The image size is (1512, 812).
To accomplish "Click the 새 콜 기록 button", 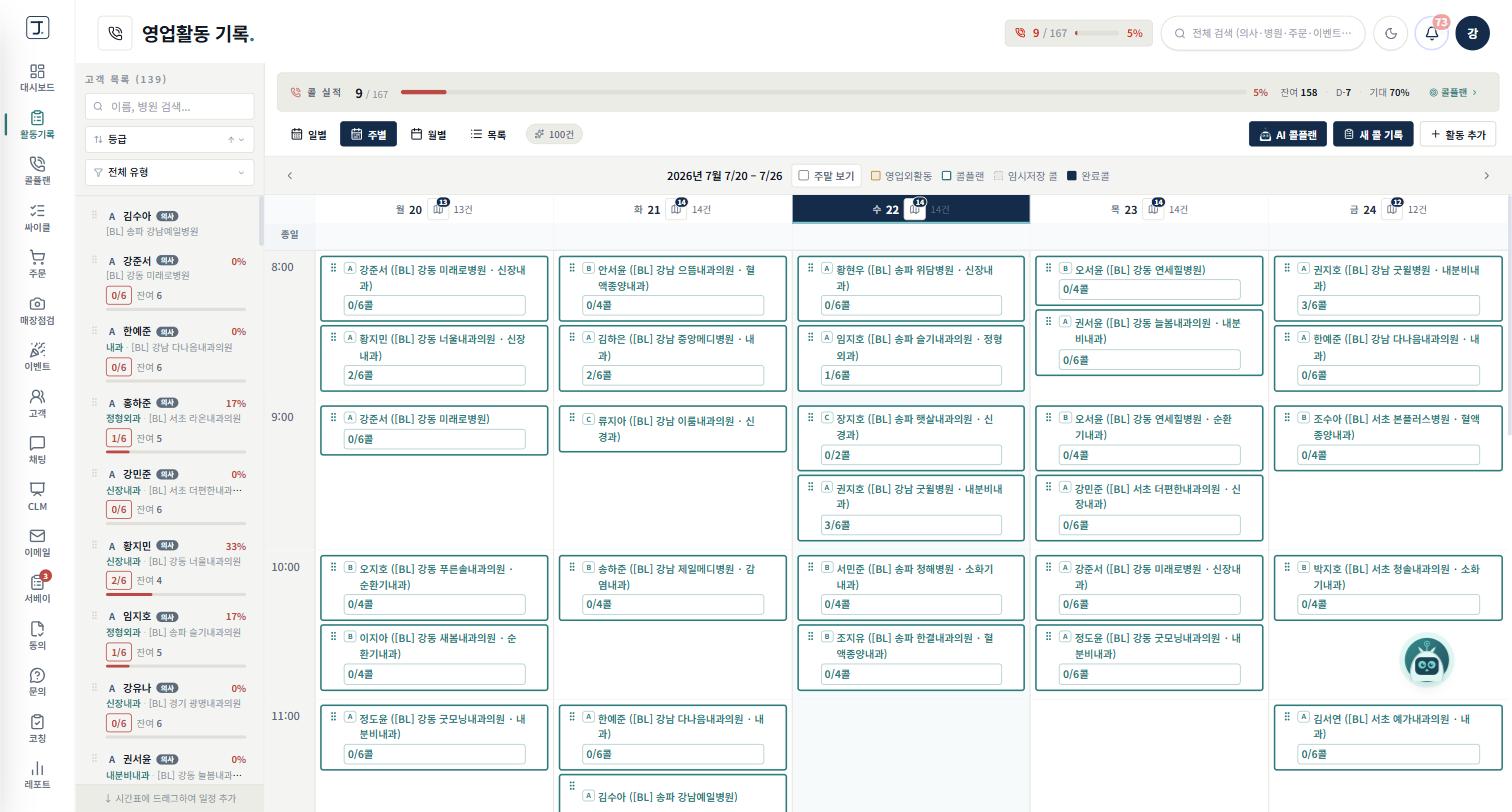I will coord(1373,134).
